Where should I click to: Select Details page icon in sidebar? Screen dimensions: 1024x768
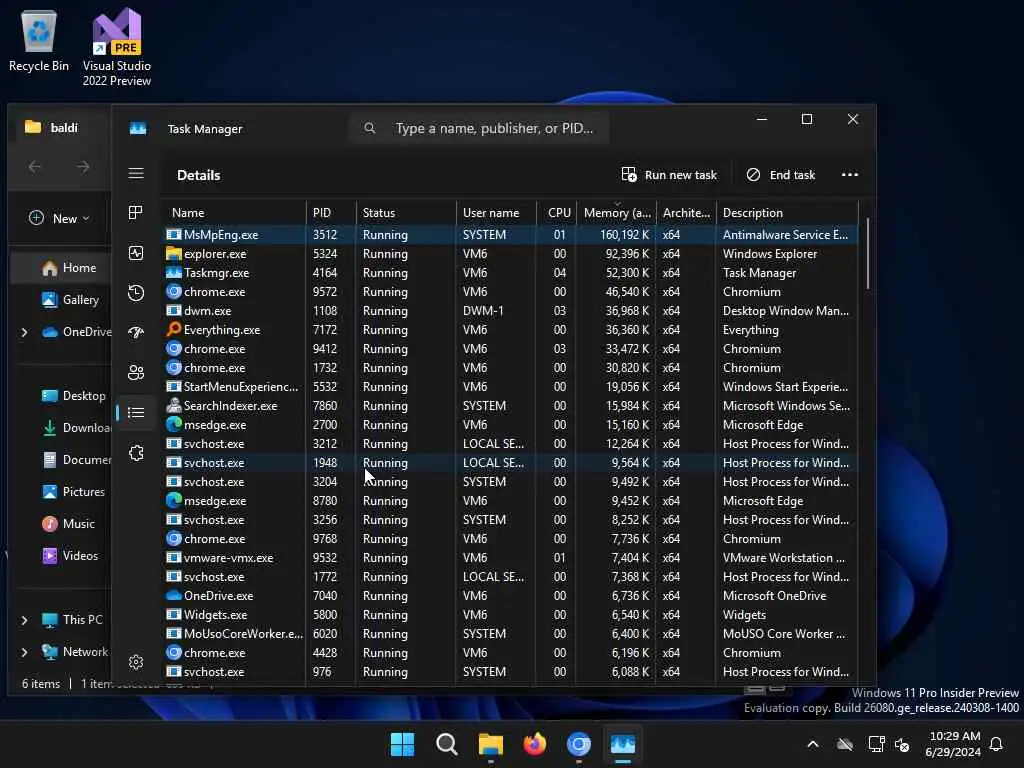tap(136, 413)
